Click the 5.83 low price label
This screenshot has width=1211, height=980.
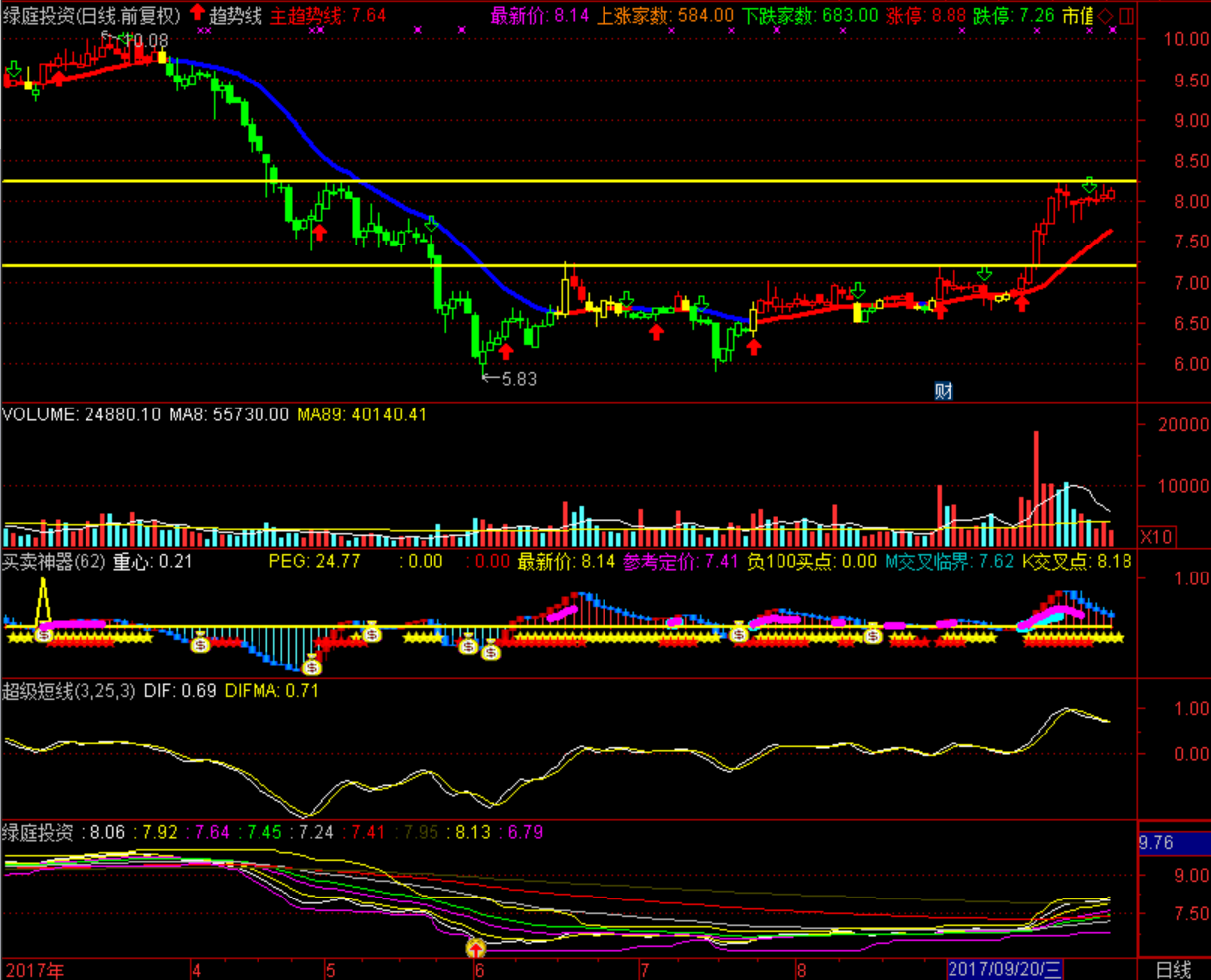coord(518,379)
